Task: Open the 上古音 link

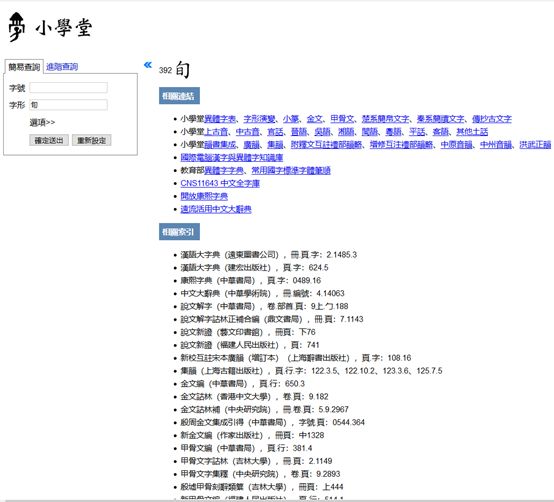Action: click(216, 132)
